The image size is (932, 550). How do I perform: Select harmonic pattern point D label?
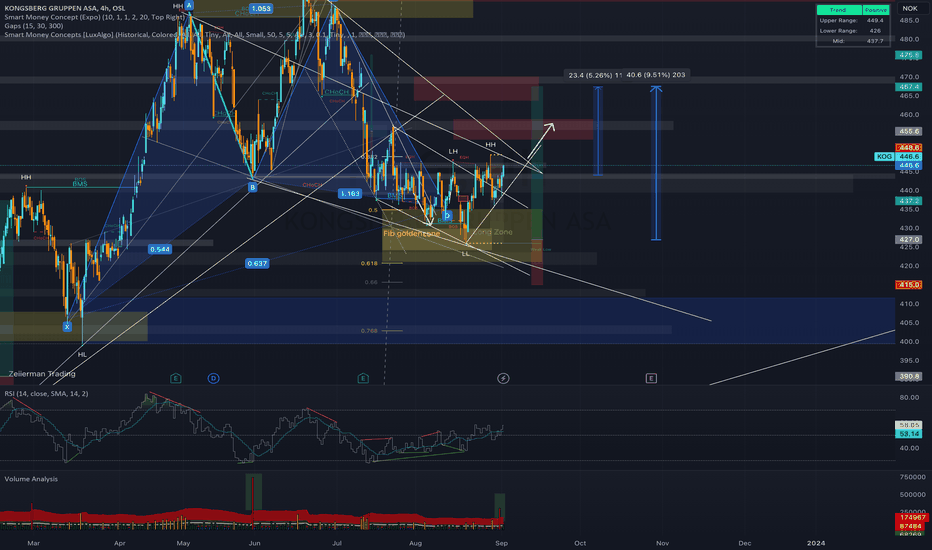447,216
